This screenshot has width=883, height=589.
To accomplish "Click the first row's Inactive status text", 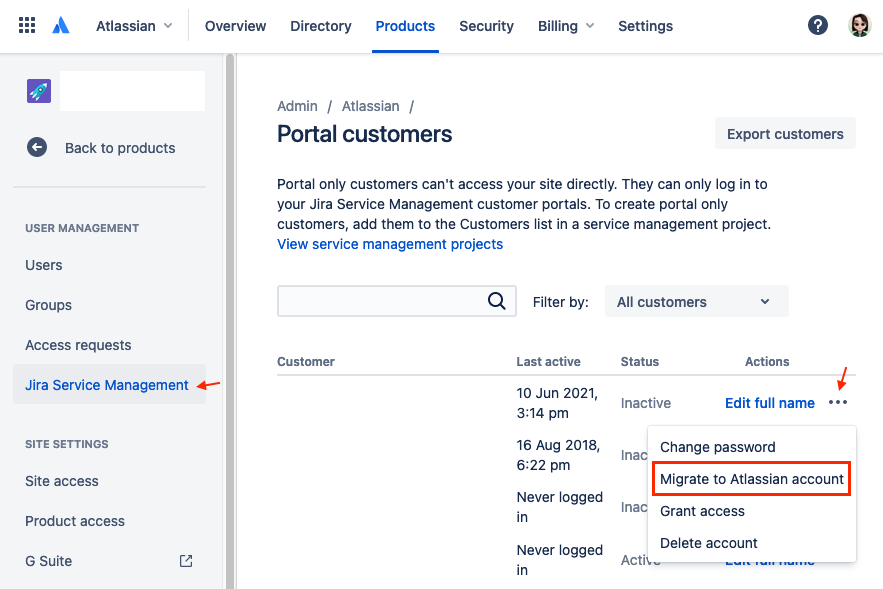I will click(x=646, y=403).
